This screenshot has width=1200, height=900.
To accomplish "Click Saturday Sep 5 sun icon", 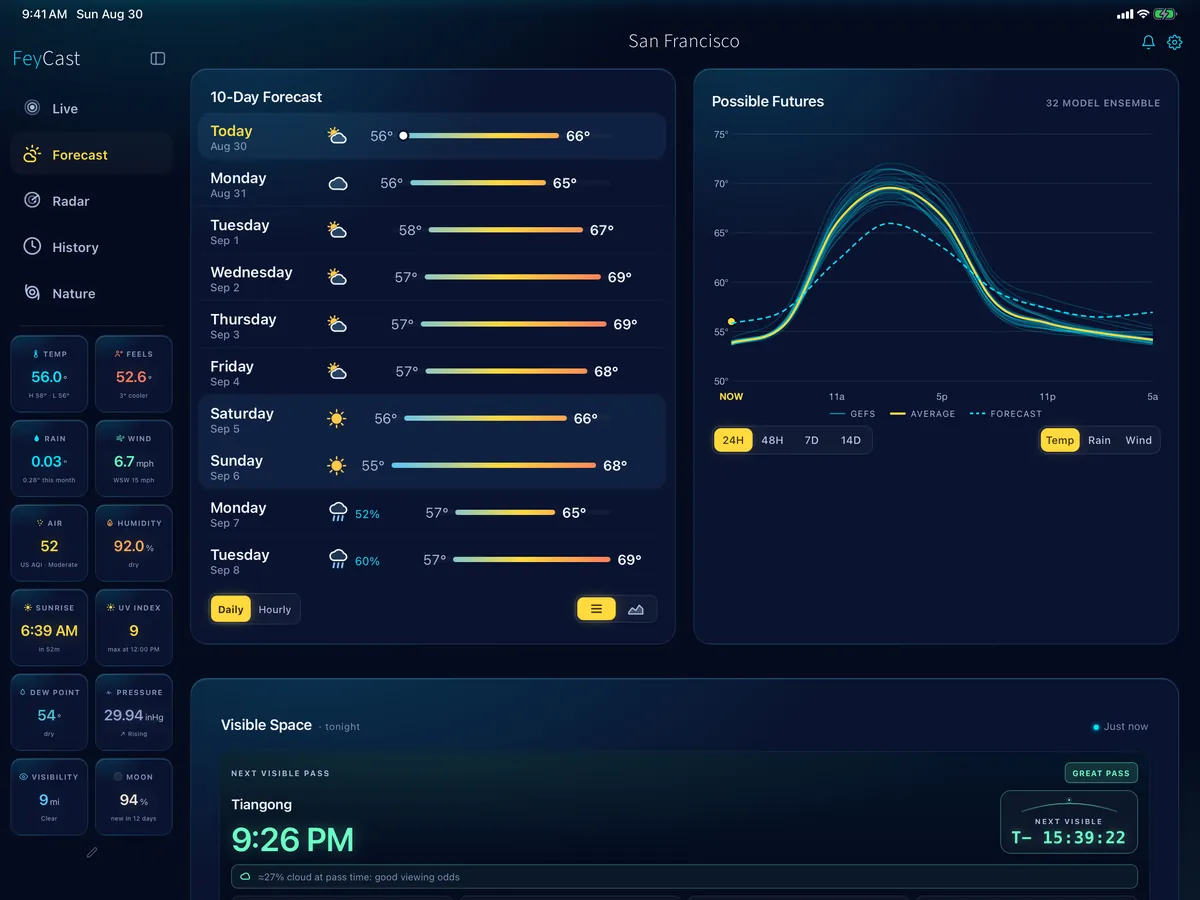I will coord(337,418).
